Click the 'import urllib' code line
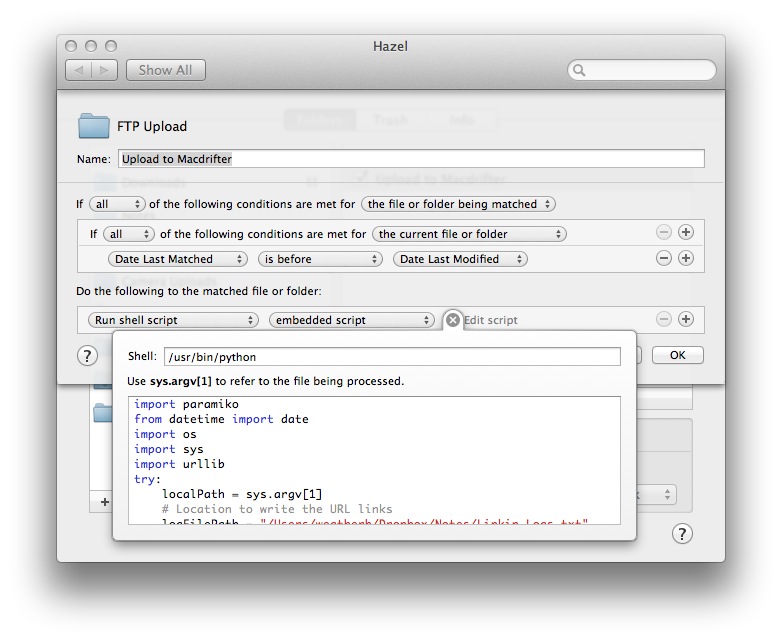The image size is (782, 641). pyautogui.click(x=180, y=464)
